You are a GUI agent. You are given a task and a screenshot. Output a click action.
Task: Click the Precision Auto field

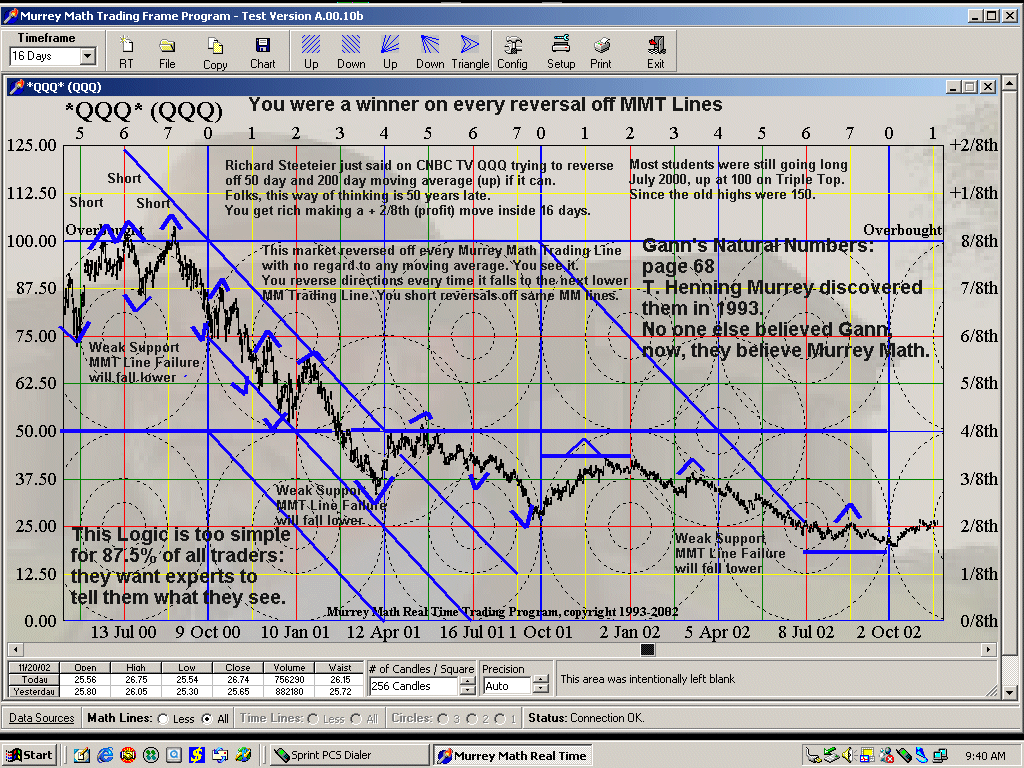tap(507, 686)
